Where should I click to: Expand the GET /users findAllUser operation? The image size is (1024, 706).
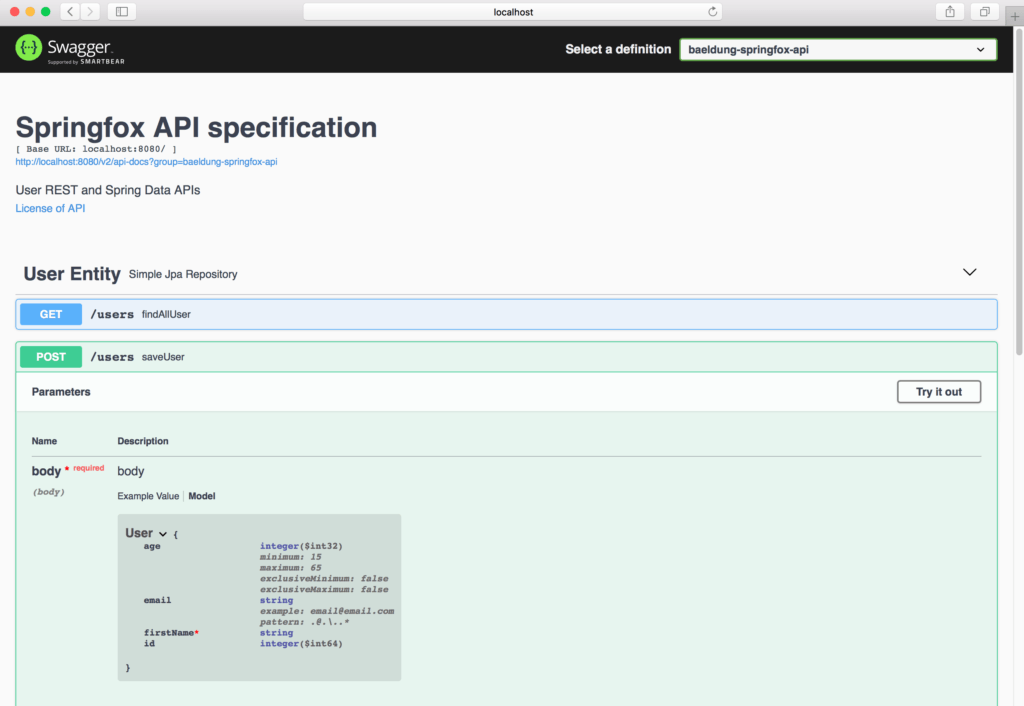[506, 314]
